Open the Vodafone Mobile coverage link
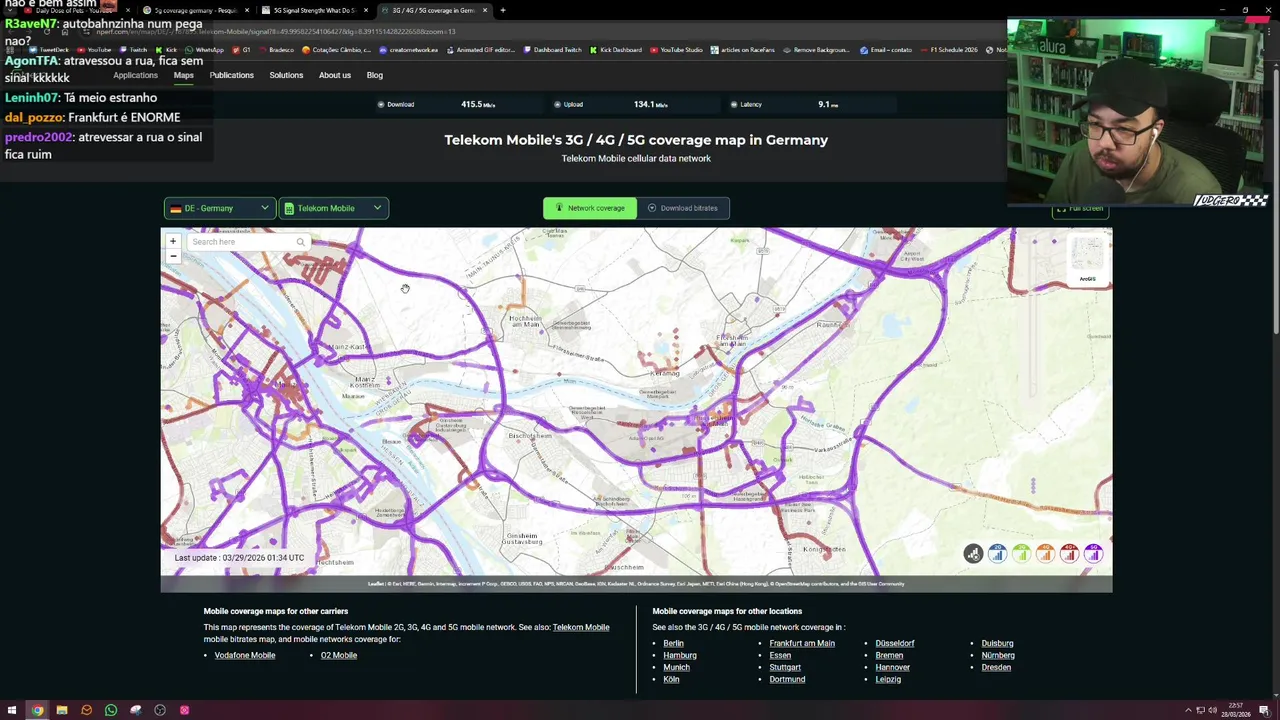The height and width of the screenshot is (720, 1280). pos(245,655)
